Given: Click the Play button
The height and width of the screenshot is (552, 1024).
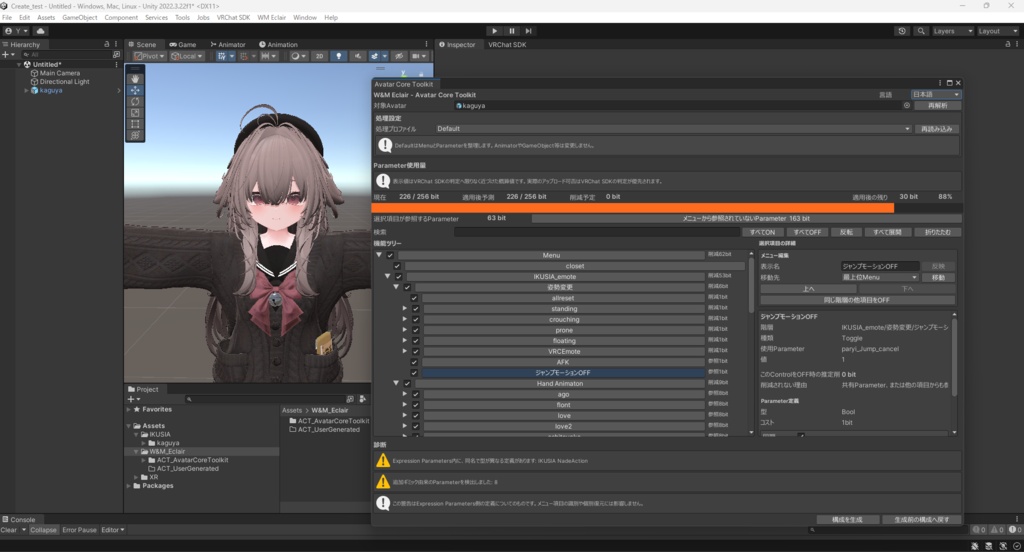Looking at the screenshot, I should (x=494, y=31).
